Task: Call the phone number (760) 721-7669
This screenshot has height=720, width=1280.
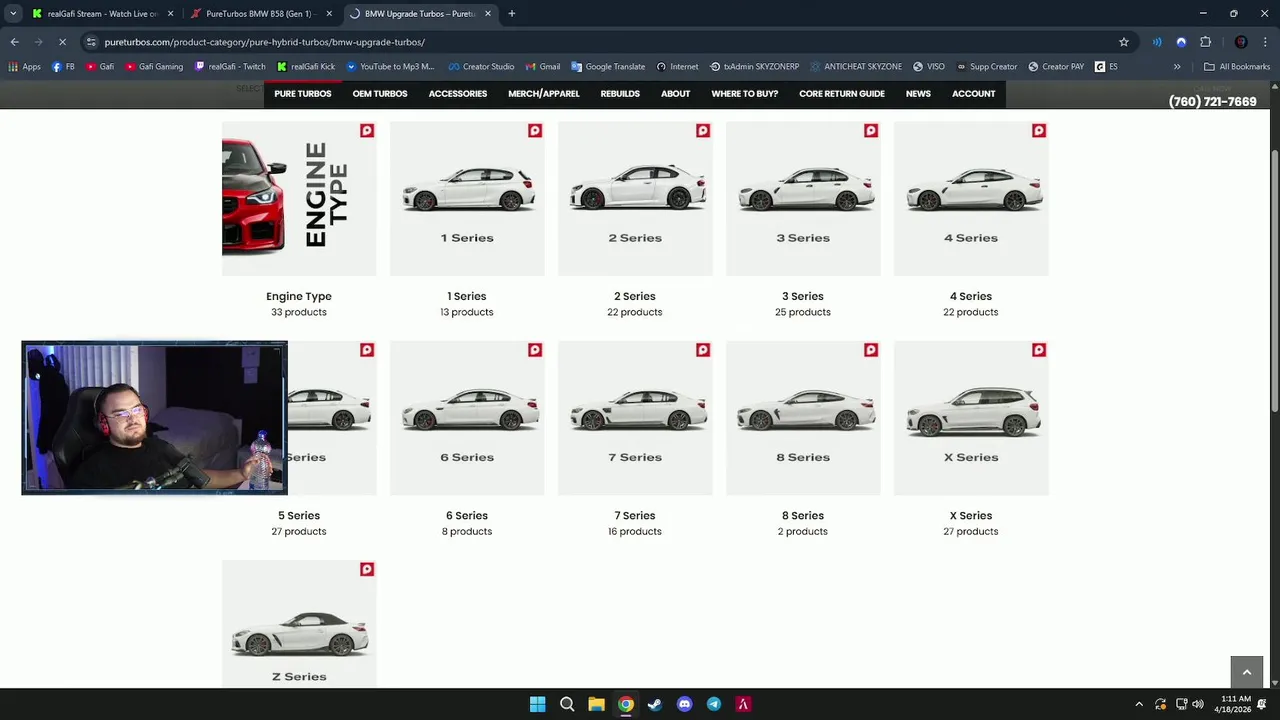Action: coord(1212,102)
